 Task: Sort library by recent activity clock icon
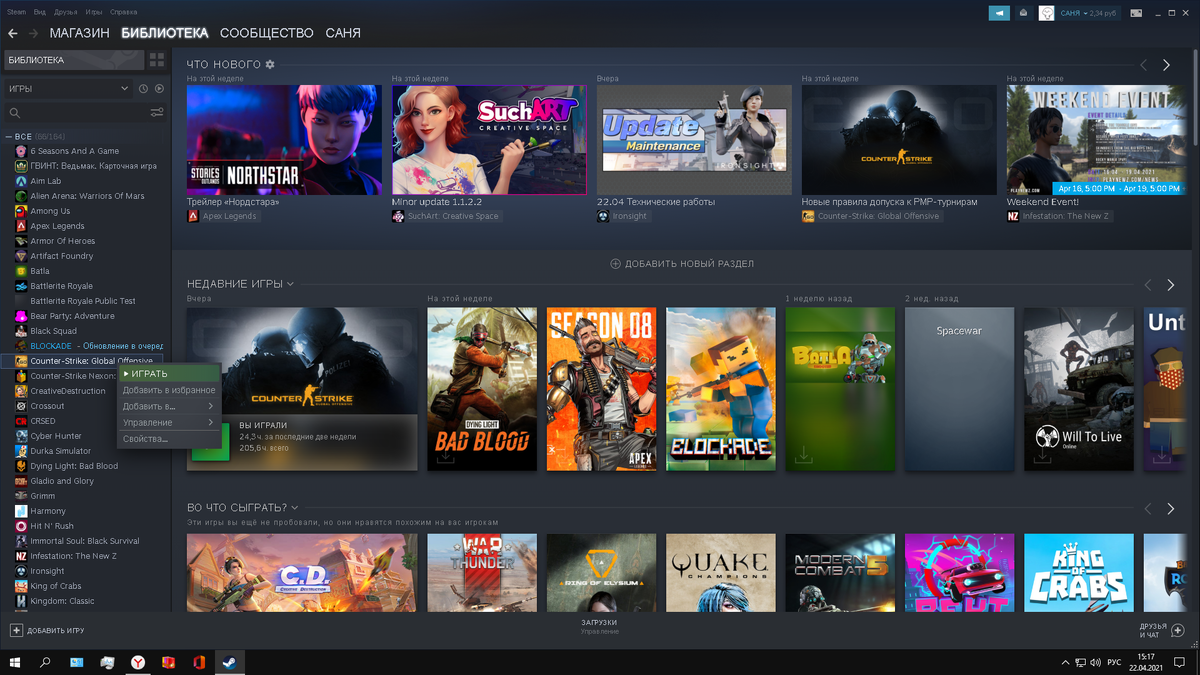coord(144,89)
